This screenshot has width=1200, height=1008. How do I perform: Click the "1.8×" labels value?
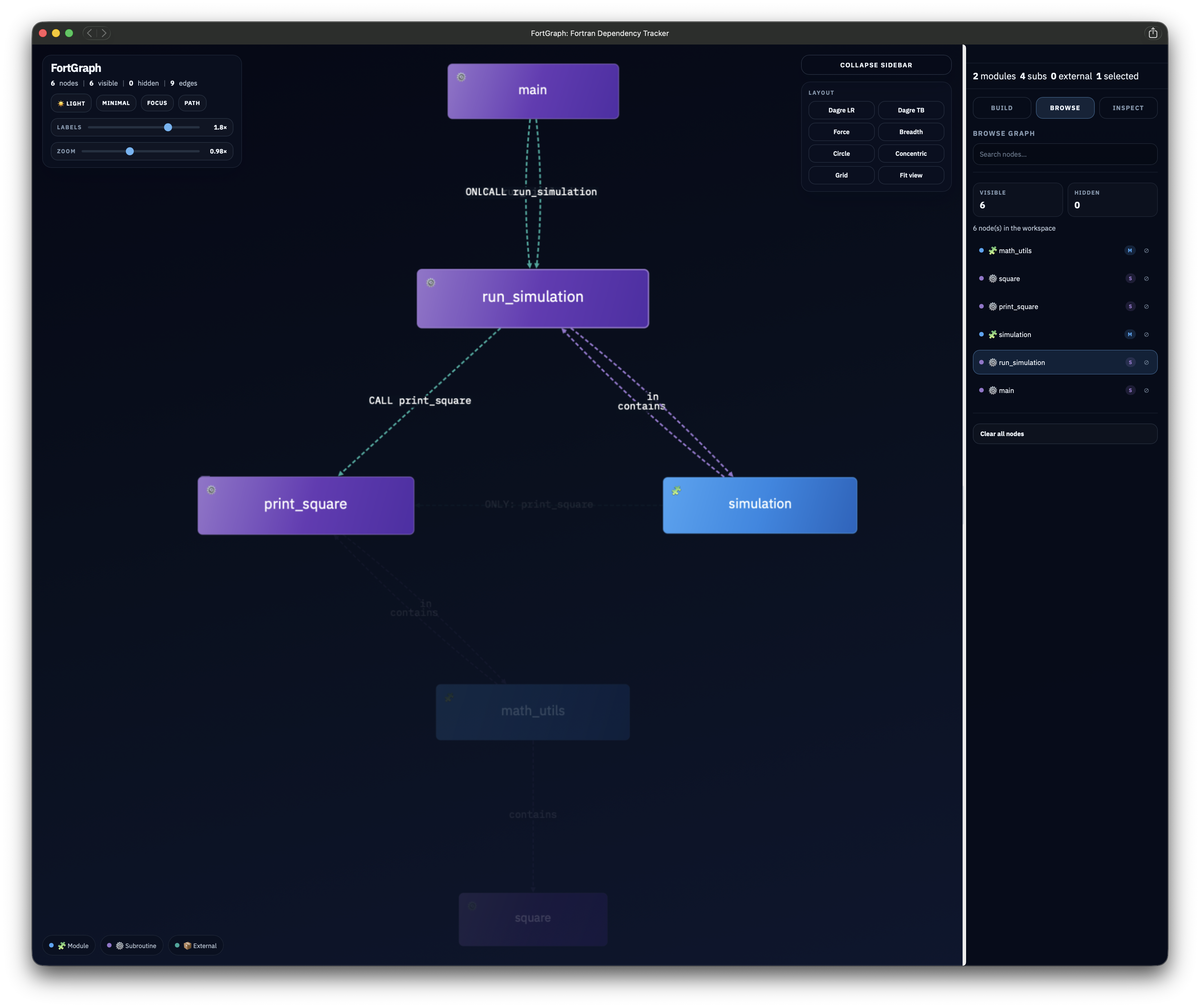220,128
